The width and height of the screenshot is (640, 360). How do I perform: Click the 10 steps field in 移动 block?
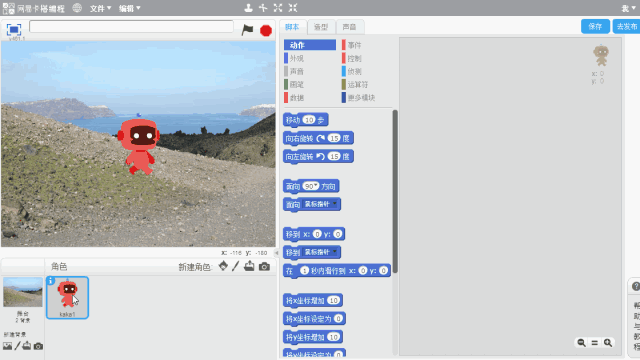(x=309, y=120)
